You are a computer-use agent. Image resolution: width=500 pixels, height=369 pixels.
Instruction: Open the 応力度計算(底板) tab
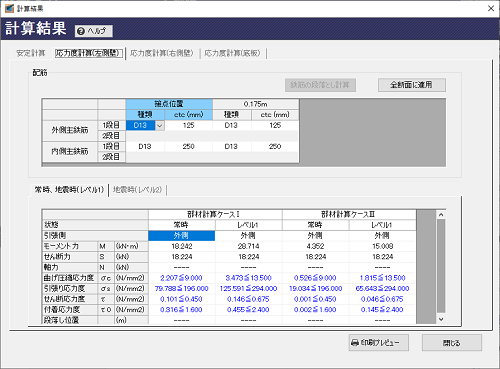tap(232, 53)
